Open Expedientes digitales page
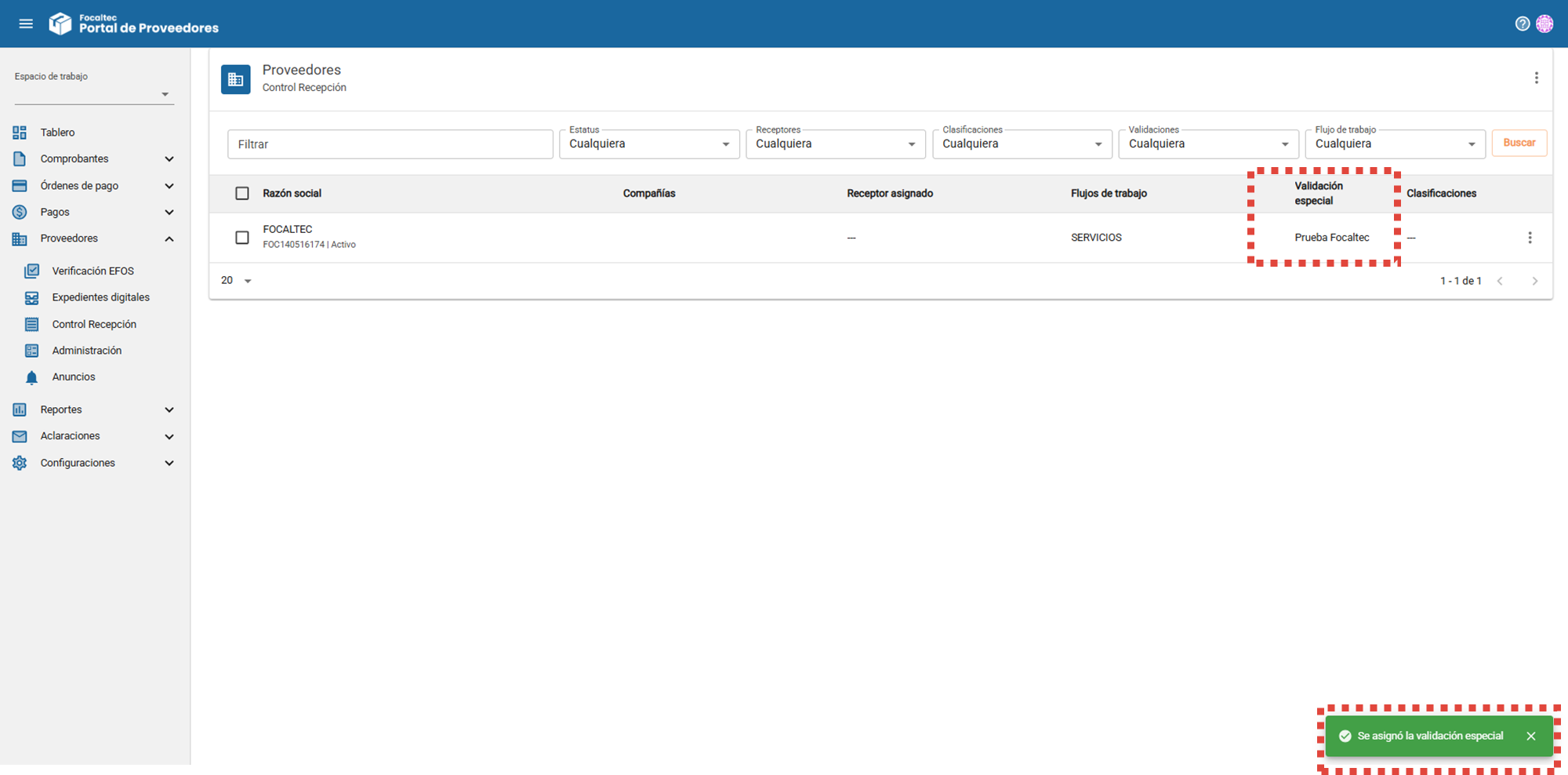This screenshot has width=1568, height=775. (100, 298)
